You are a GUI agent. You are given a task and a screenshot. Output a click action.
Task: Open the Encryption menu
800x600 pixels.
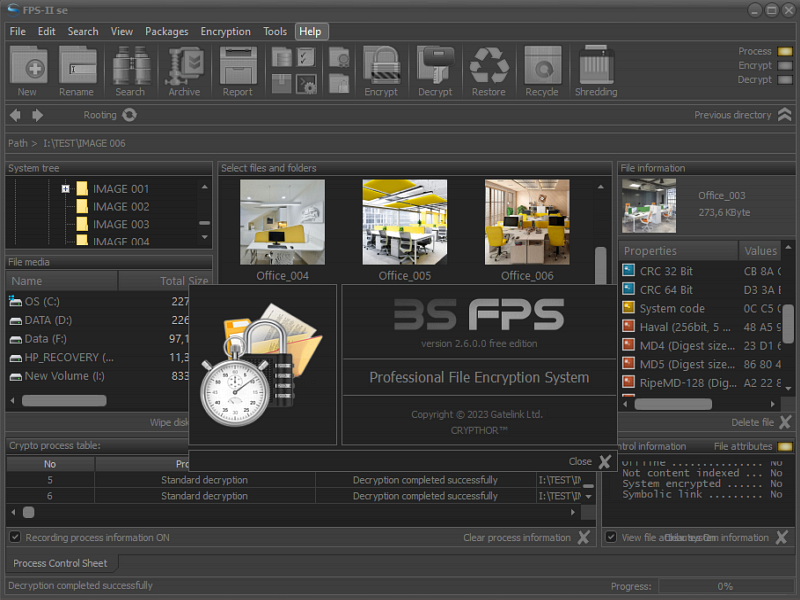[225, 31]
